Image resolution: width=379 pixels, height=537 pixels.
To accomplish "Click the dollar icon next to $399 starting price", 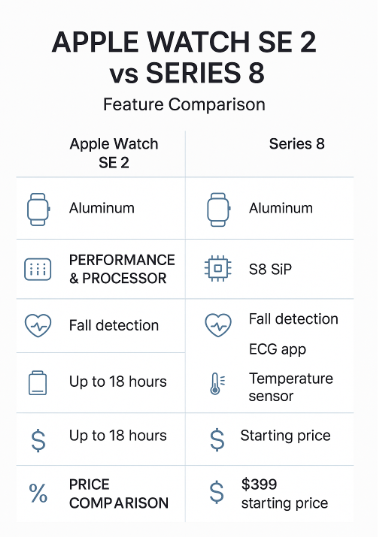I will [217, 492].
